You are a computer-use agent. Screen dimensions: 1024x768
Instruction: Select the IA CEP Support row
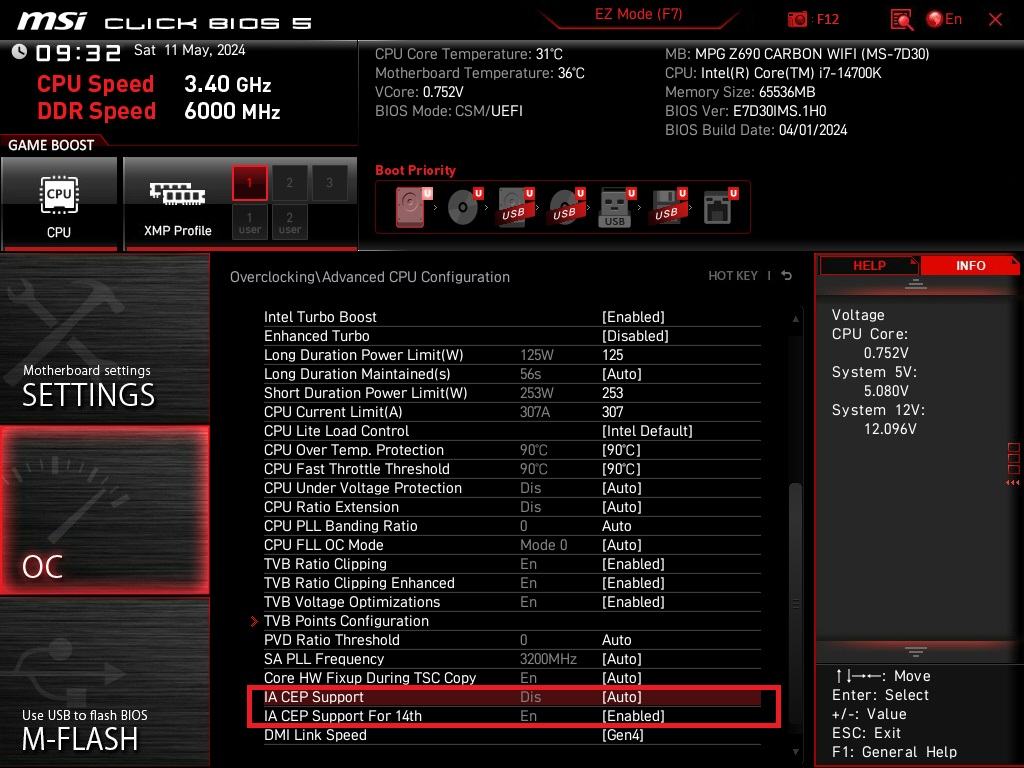[x=512, y=697]
